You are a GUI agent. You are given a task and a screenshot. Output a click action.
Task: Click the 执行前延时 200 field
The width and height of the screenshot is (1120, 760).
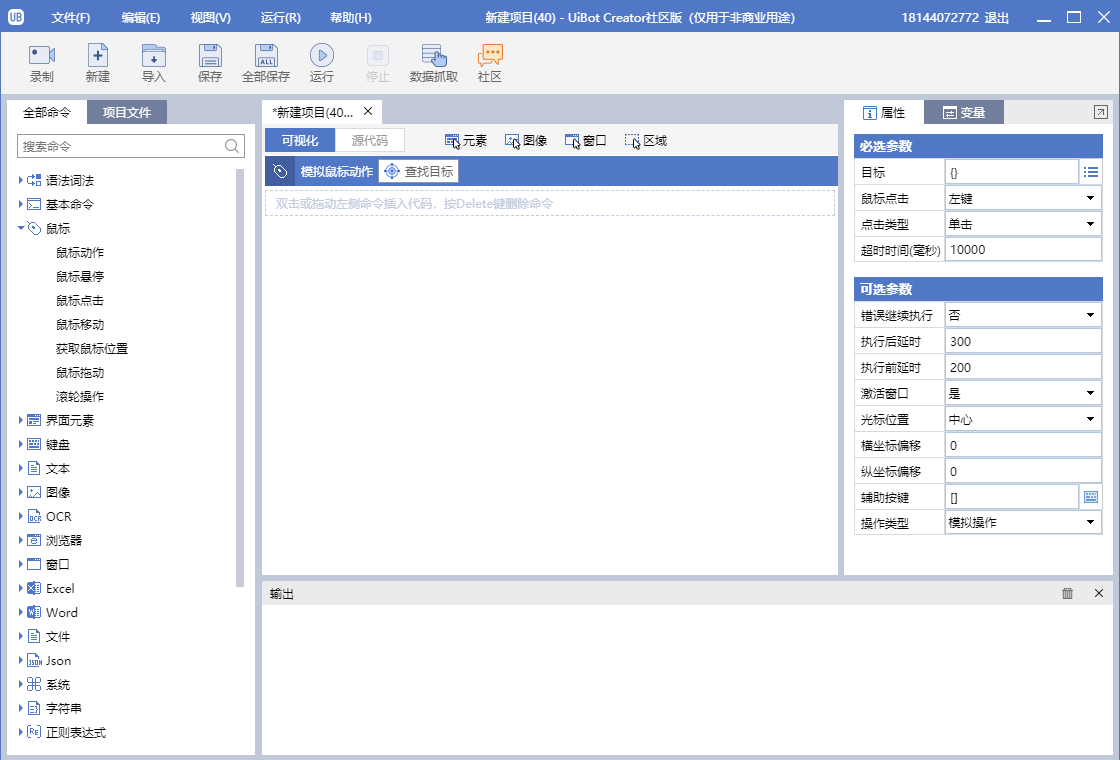click(x=1023, y=367)
